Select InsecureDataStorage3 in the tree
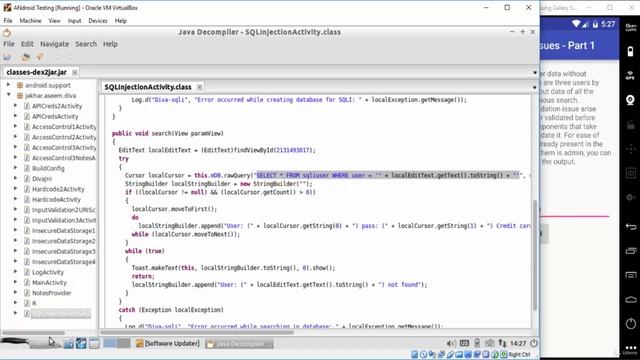Screen dimensions: 640x360 coord(64,251)
